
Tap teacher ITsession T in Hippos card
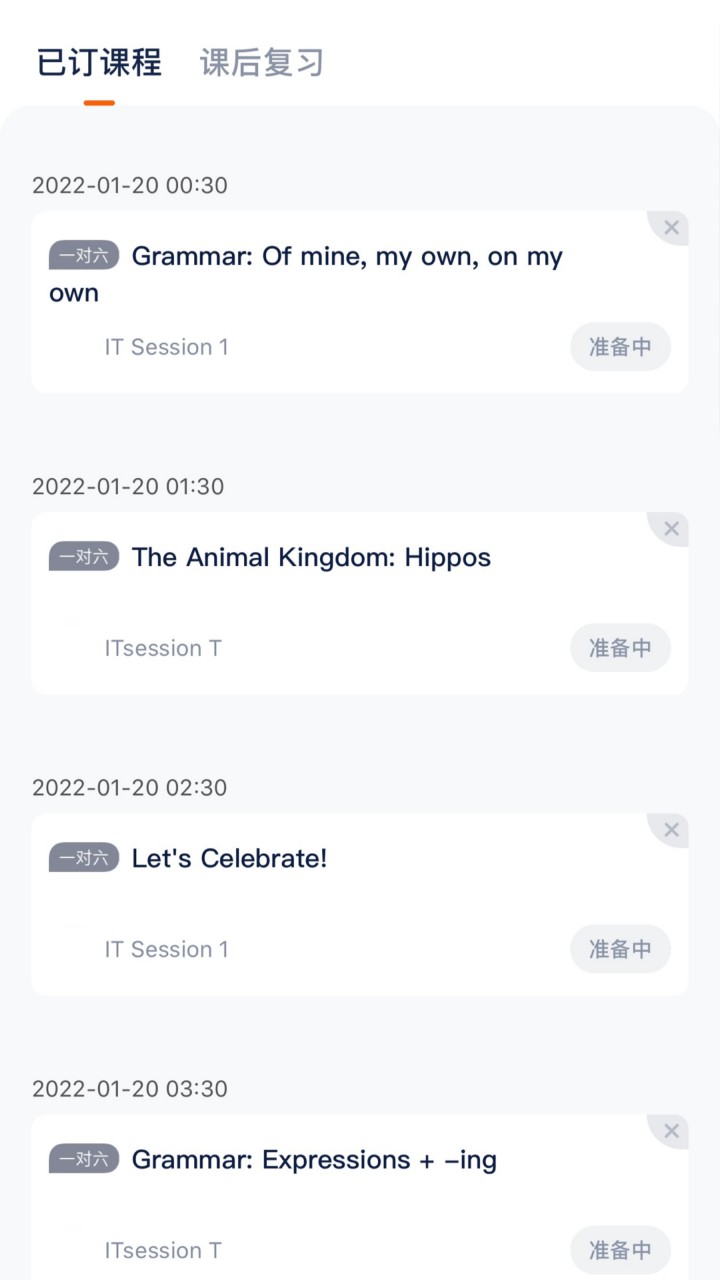163,648
